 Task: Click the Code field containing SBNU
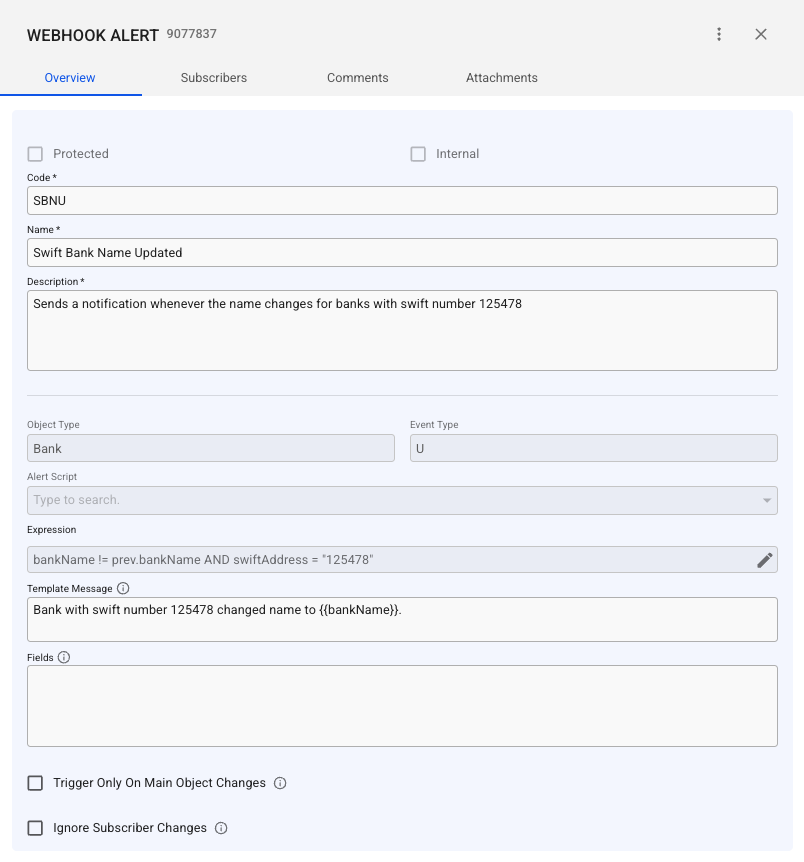click(x=402, y=200)
